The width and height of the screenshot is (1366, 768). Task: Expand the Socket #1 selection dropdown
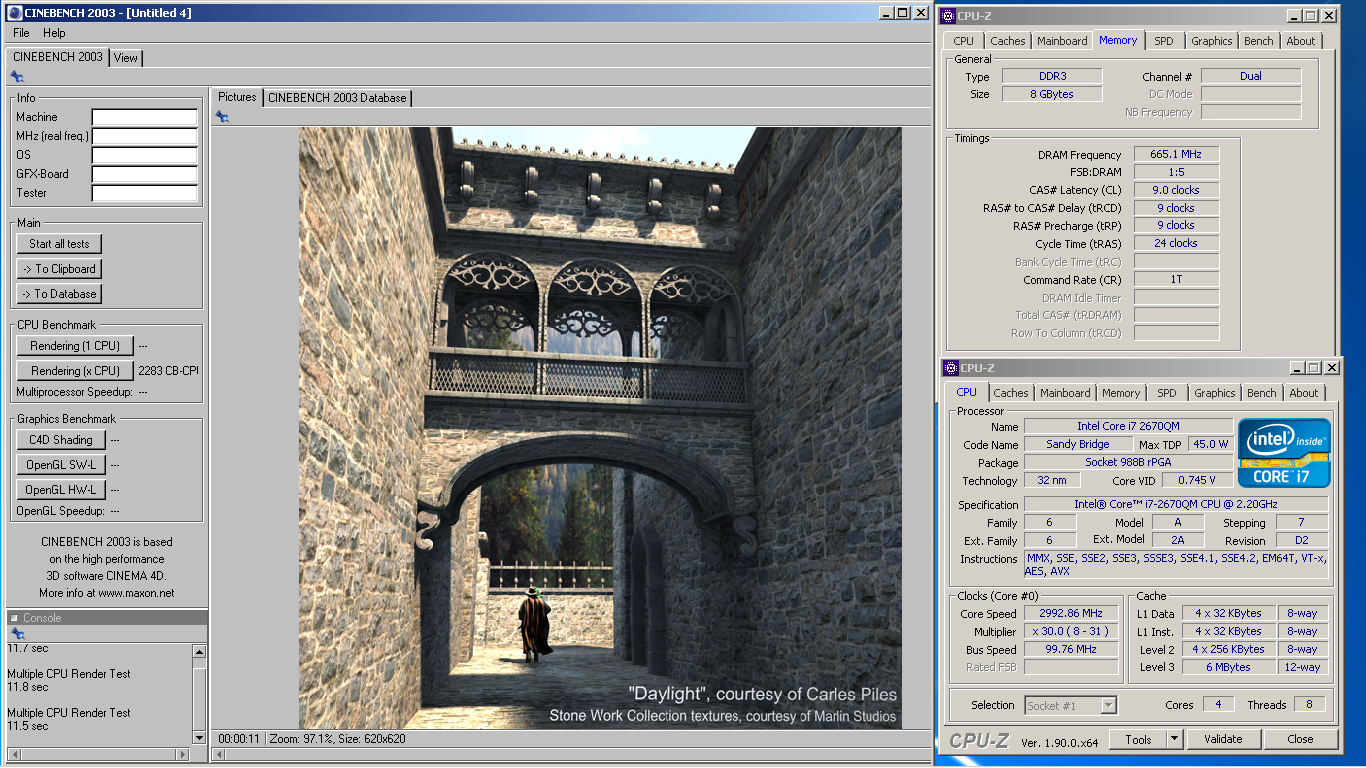pos(1108,705)
